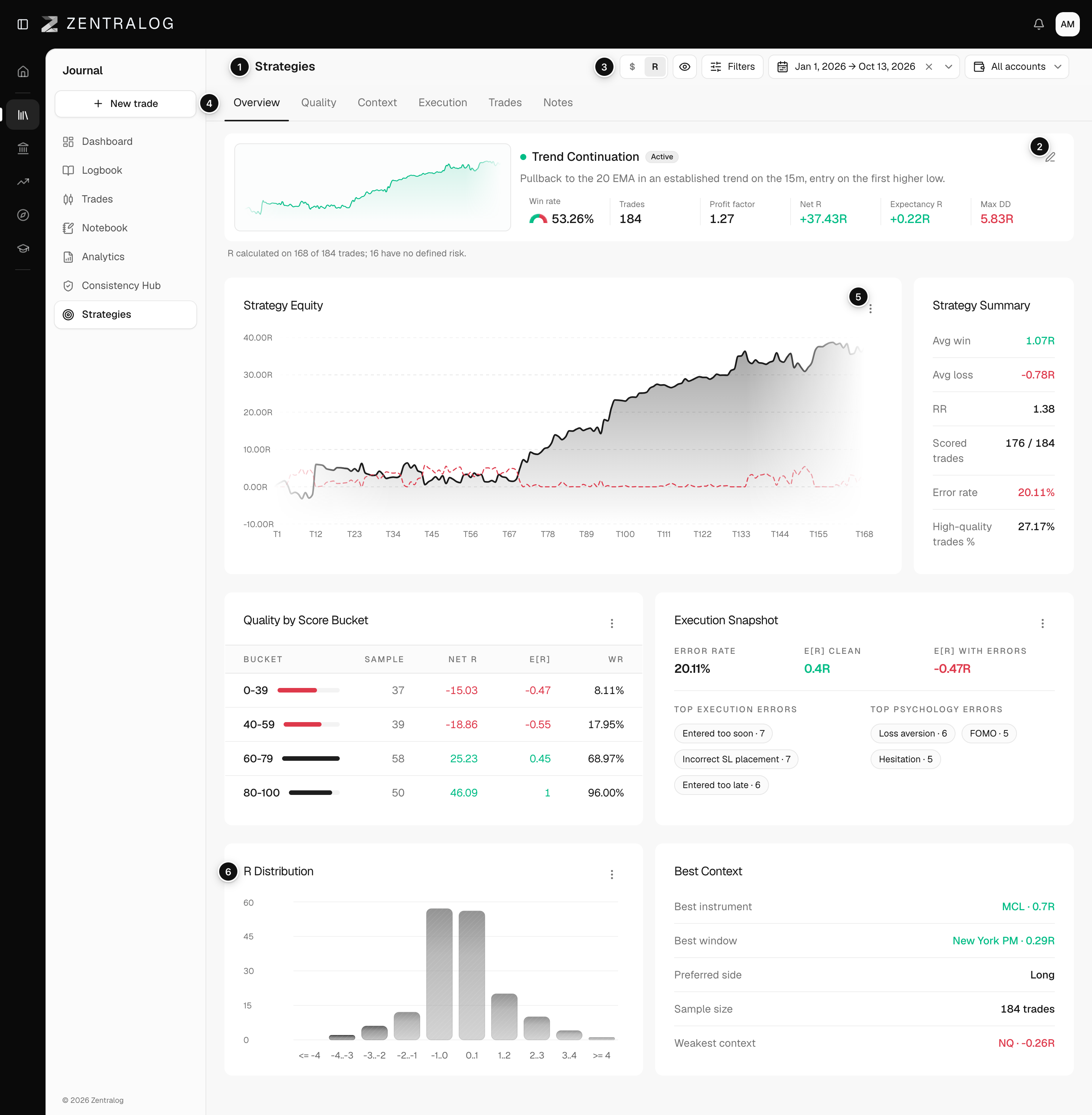Viewport: 1092px width, 1115px height.
Task: Click the Active status badge
Action: pos(661,157)
